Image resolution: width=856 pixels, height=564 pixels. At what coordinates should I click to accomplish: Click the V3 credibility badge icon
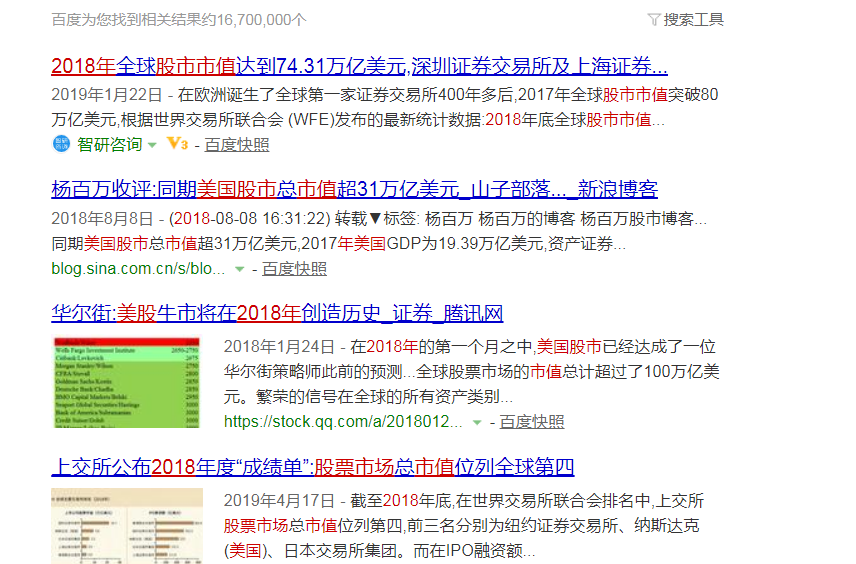[x=177, y=144]
